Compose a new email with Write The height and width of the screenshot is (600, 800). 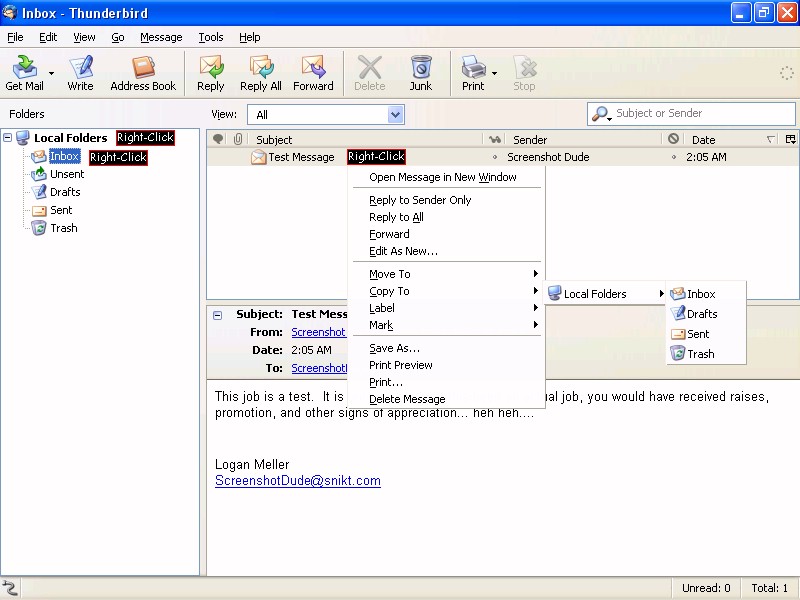click(x=80, y=73)
